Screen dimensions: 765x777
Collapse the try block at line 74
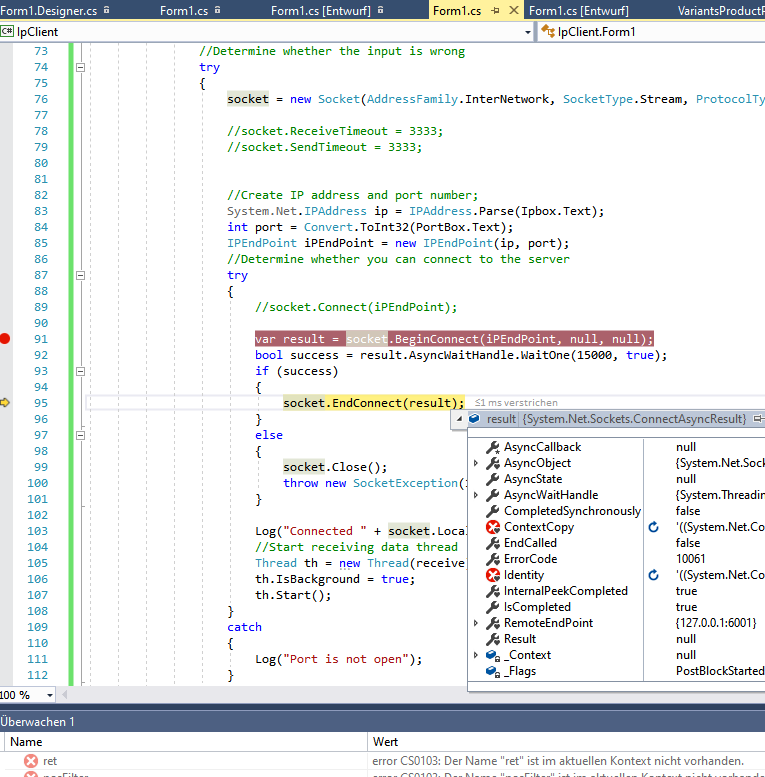point(80,67)
